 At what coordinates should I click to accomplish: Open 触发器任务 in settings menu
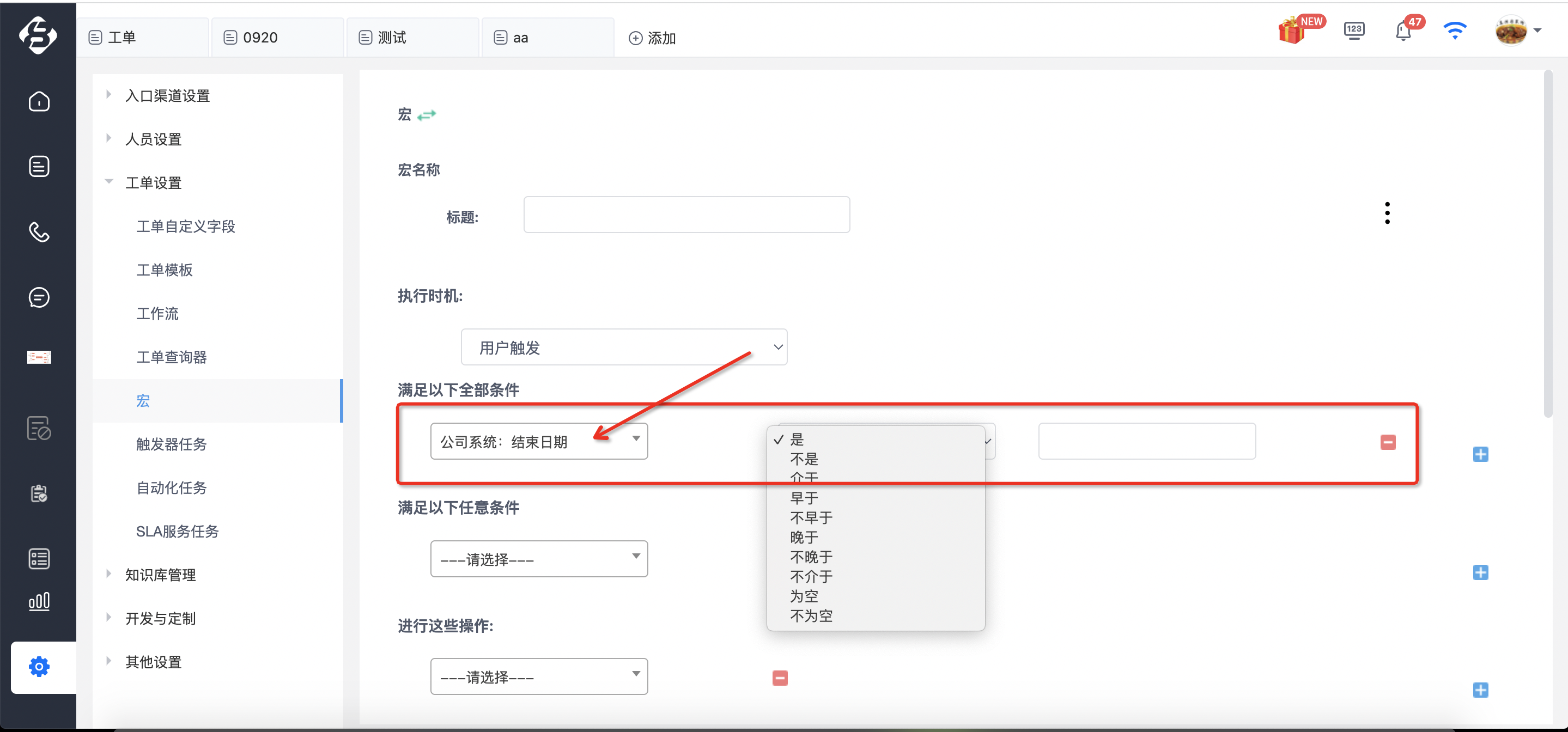pos(171,444)
